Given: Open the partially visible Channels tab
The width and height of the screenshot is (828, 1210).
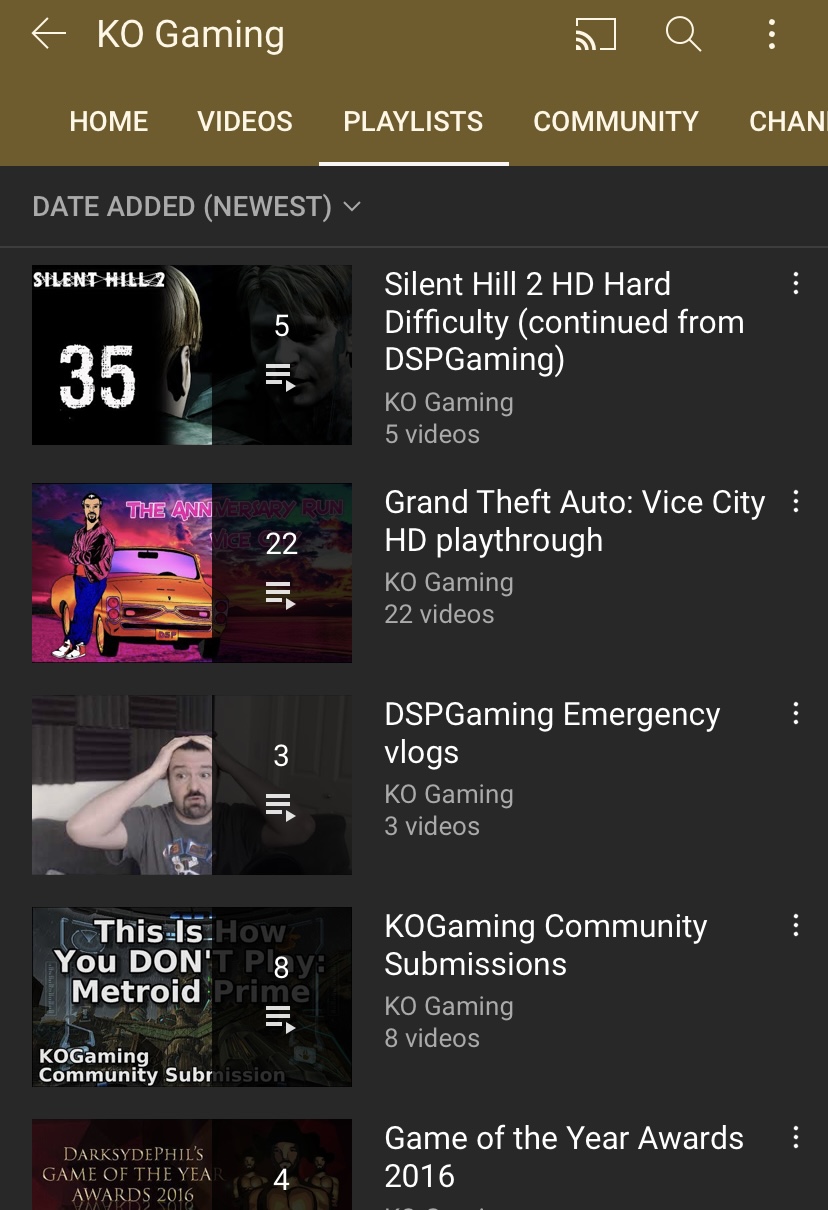Looking at the screenshot, I should [x=788, y=122].
